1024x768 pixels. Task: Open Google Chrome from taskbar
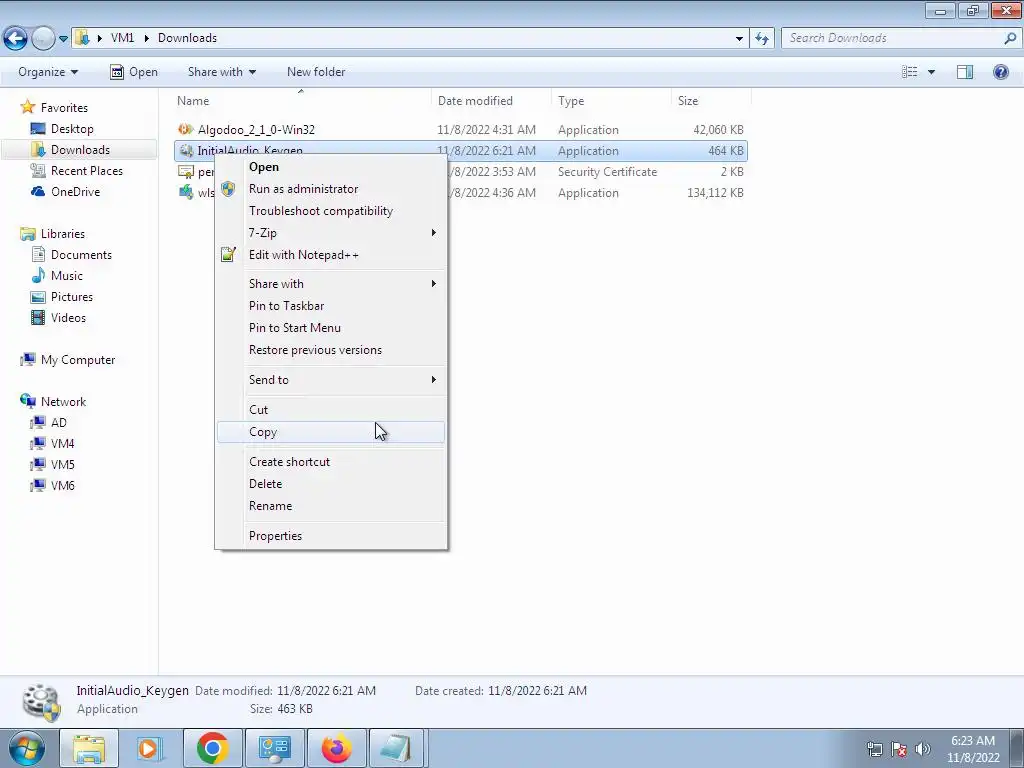coord(212,748)
